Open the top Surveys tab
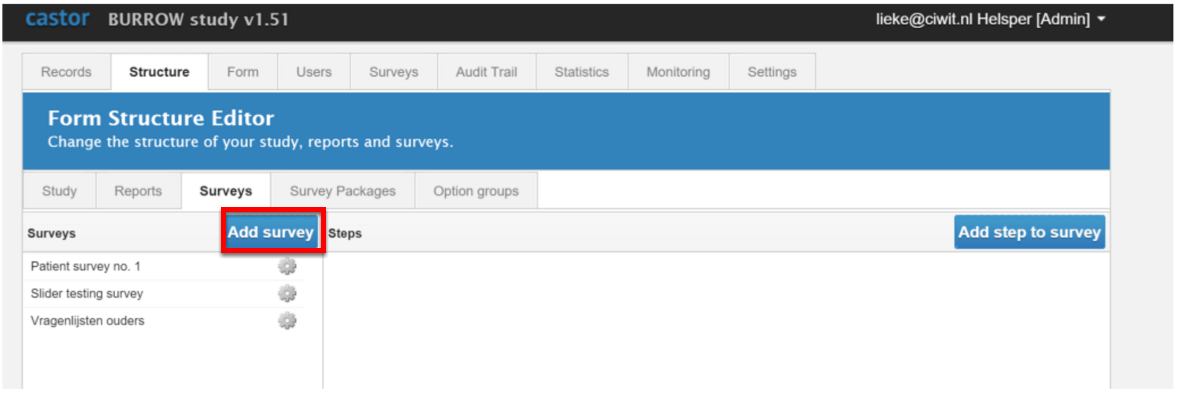Viewport: 1179px width, 397px height. 393,72
